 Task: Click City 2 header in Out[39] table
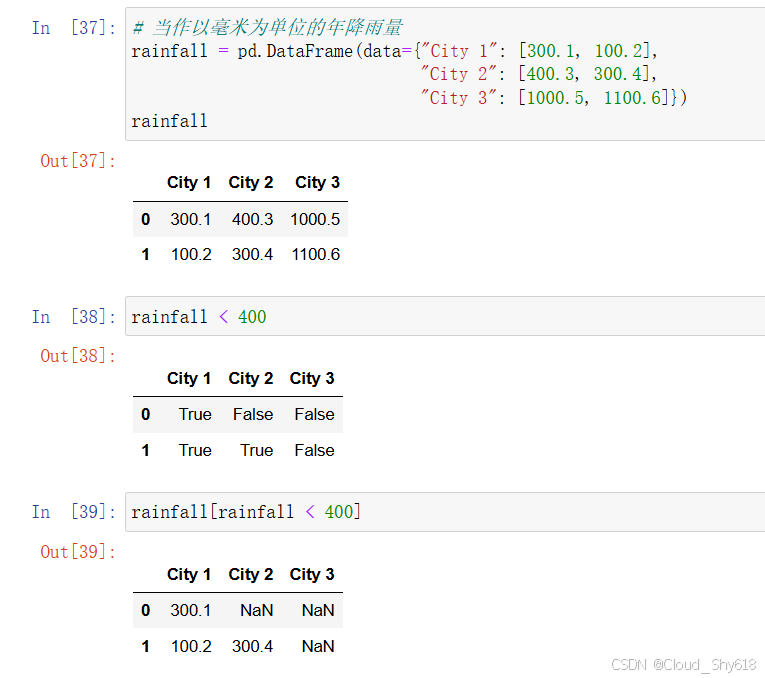point(251,575)
